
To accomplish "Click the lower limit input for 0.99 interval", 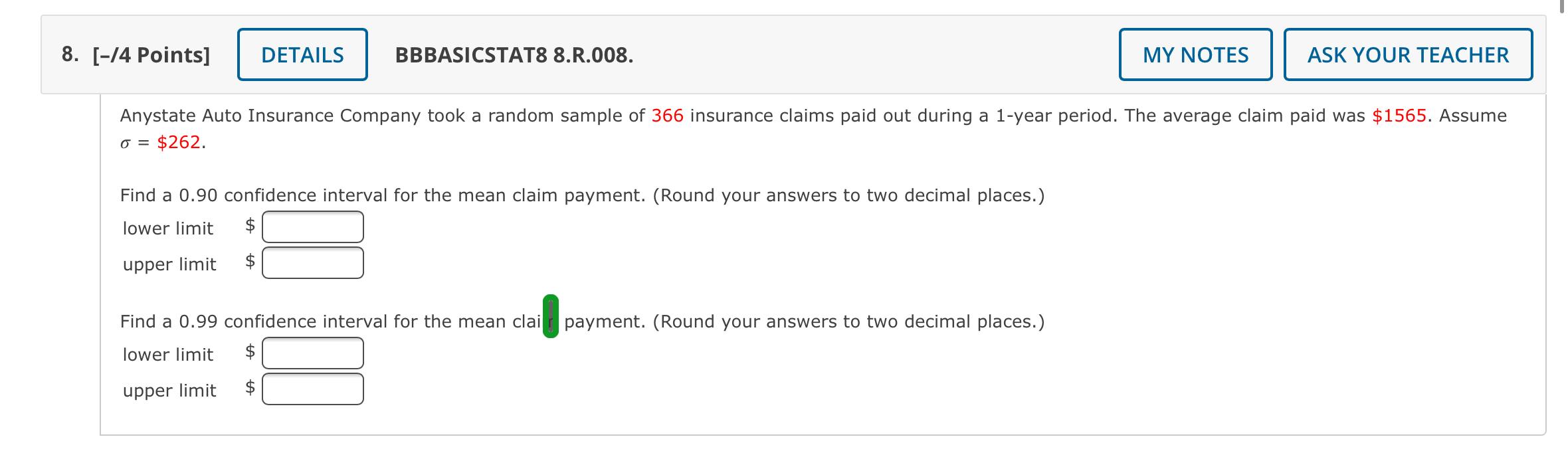I will click(x=312, y=353).
